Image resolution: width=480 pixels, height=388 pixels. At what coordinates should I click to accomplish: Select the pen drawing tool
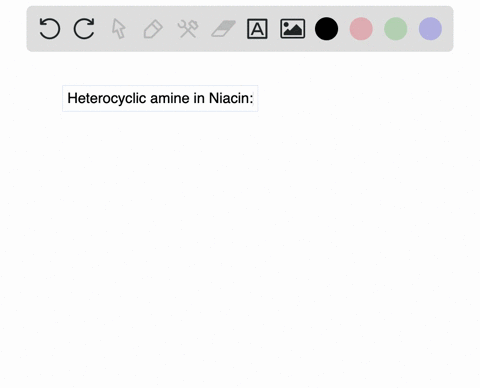click(153, 29)
